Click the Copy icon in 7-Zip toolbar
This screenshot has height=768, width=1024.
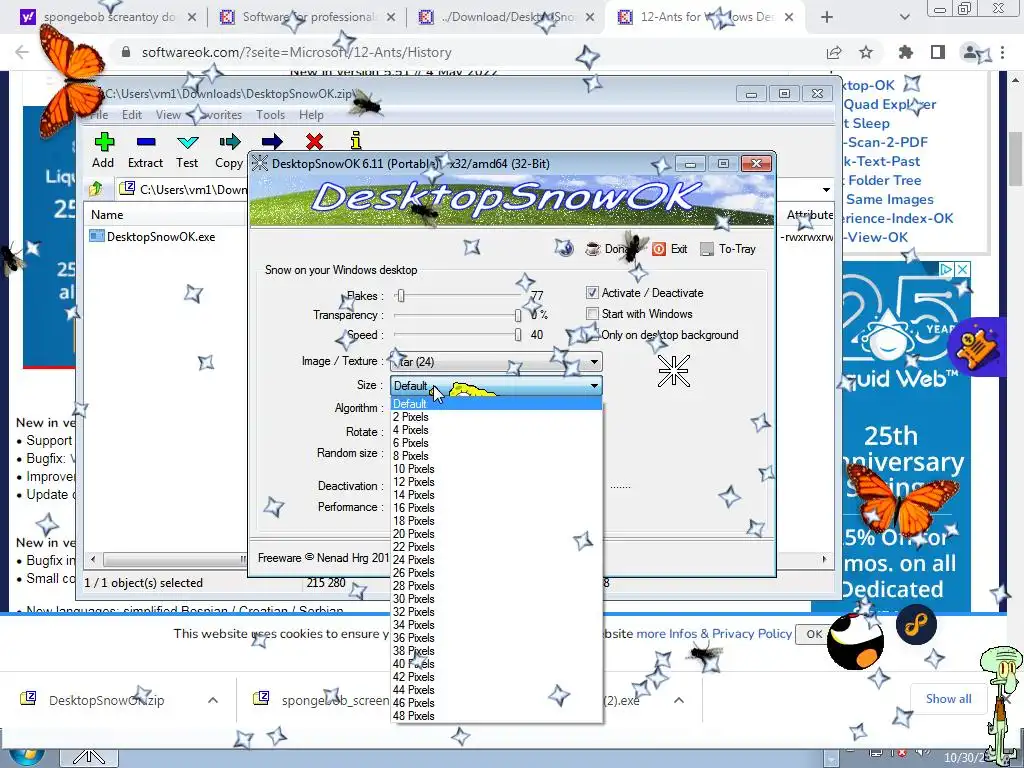pos(229,142)
